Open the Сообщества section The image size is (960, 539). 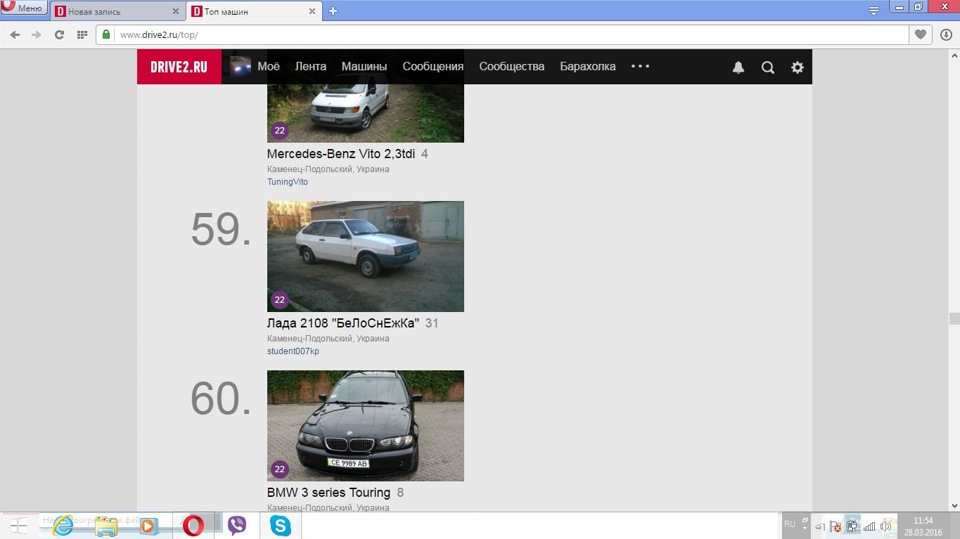(512, 66)
